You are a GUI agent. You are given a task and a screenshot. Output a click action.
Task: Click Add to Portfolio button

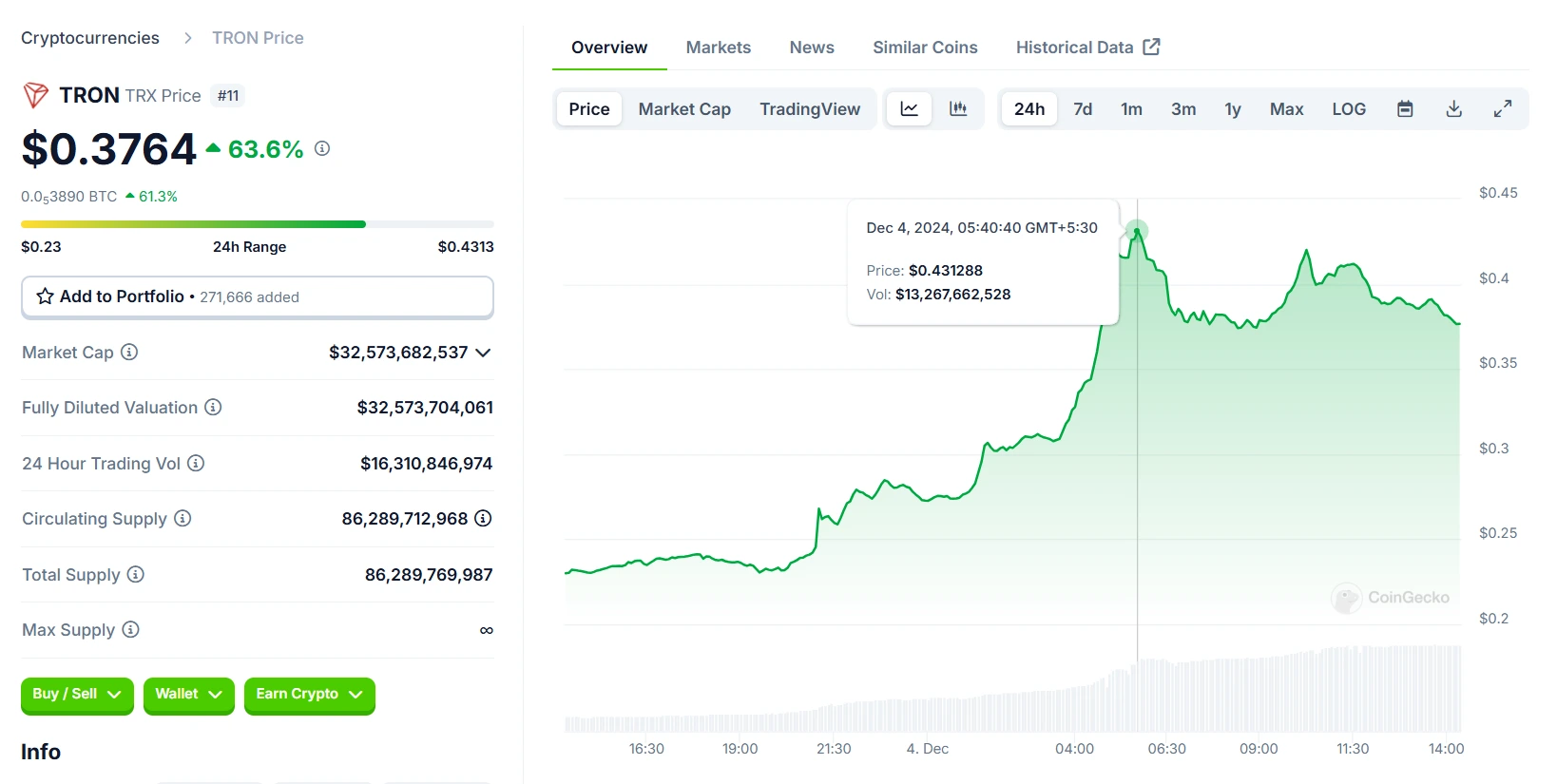pos(258,297)
